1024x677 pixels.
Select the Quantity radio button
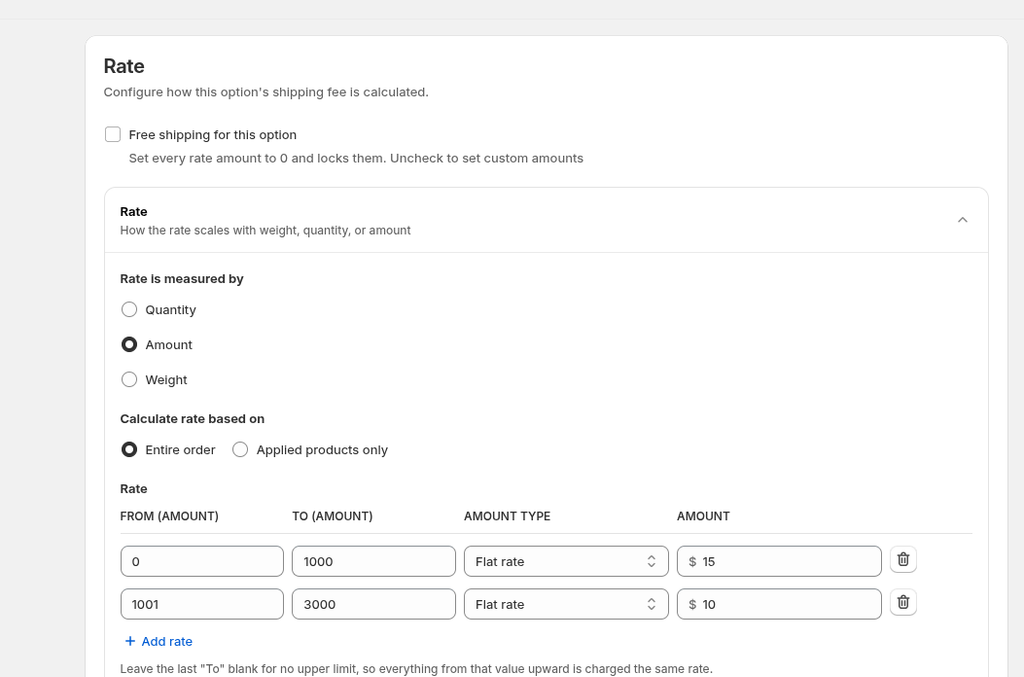click(x=129, y=309)
